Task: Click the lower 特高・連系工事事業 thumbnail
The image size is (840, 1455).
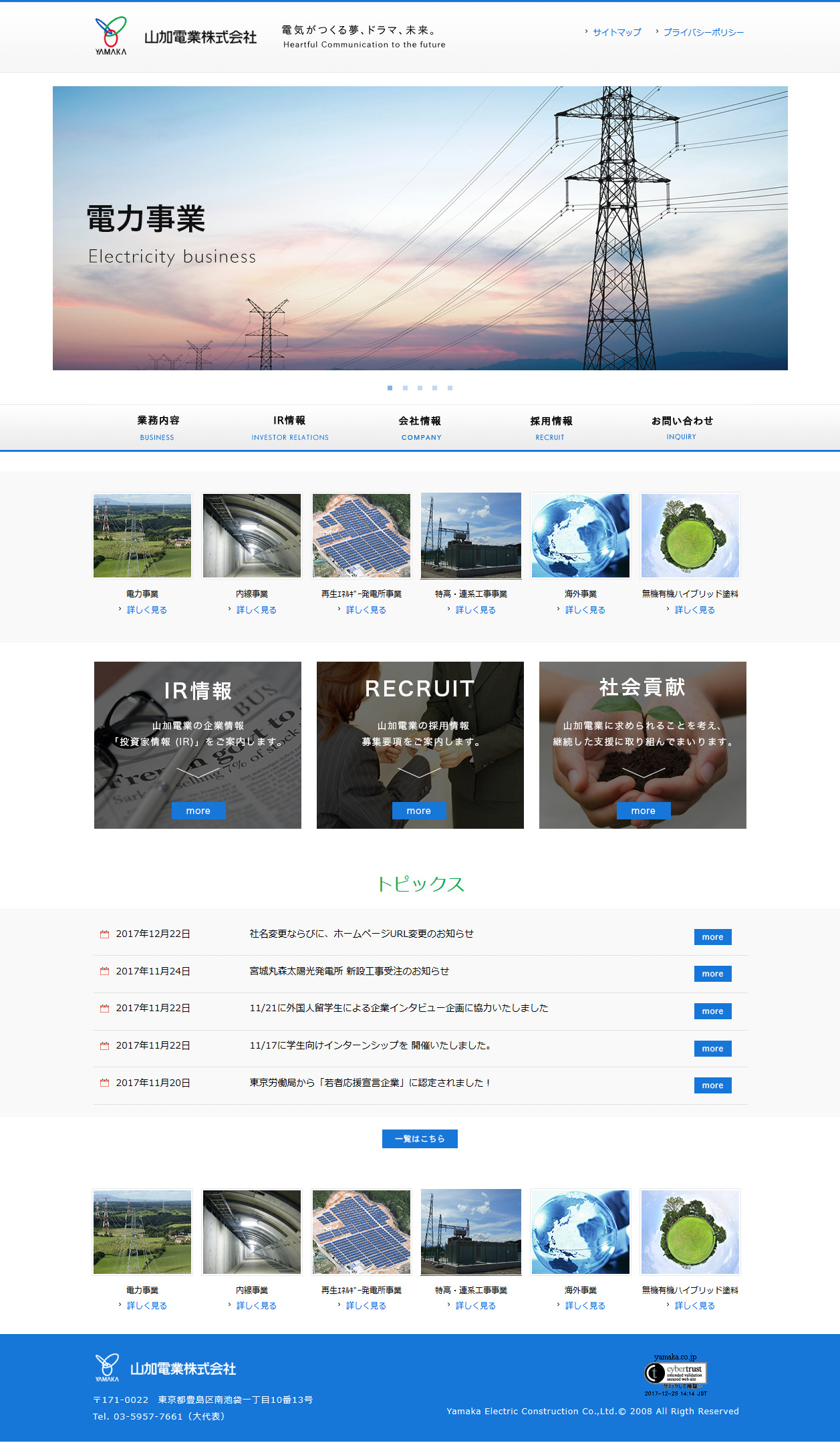Action: pos(471,1232)
